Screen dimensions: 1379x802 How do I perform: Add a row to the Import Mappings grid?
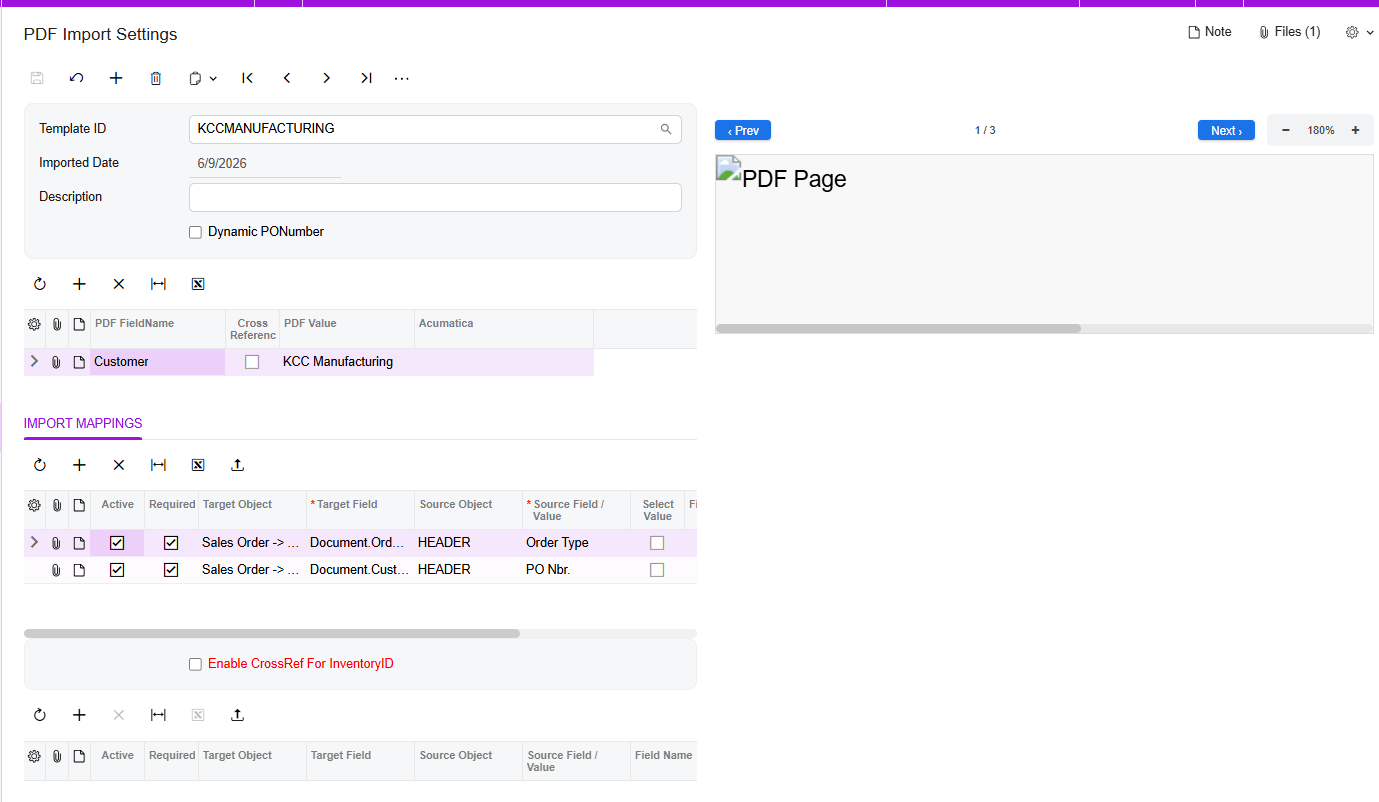(80, 465)
